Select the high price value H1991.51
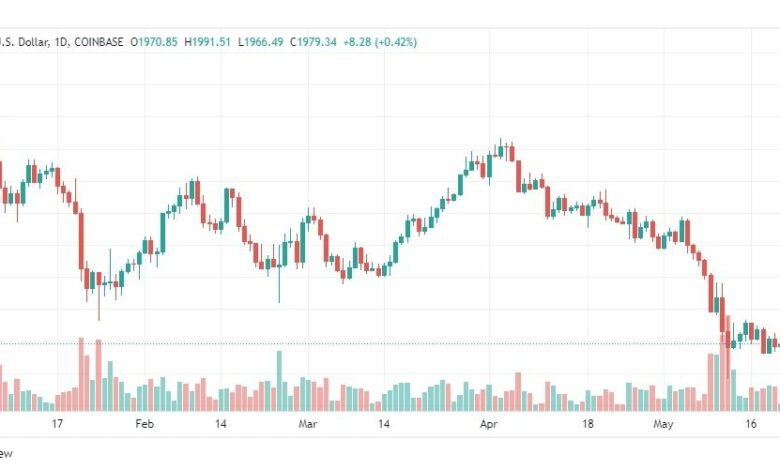 pos(207,42)
